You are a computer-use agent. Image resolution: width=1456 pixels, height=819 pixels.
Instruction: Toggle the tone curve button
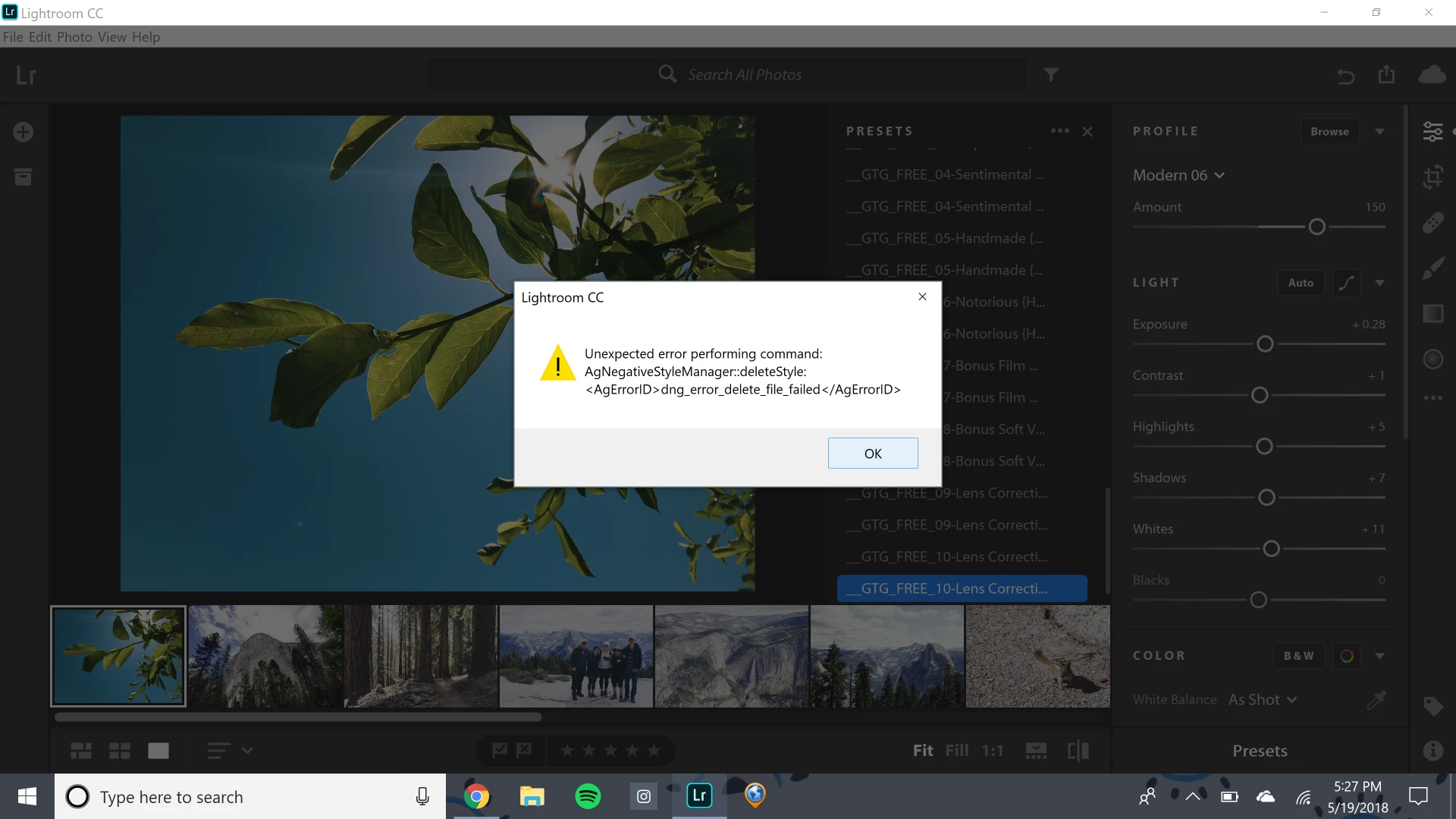tap(1346, 283)
